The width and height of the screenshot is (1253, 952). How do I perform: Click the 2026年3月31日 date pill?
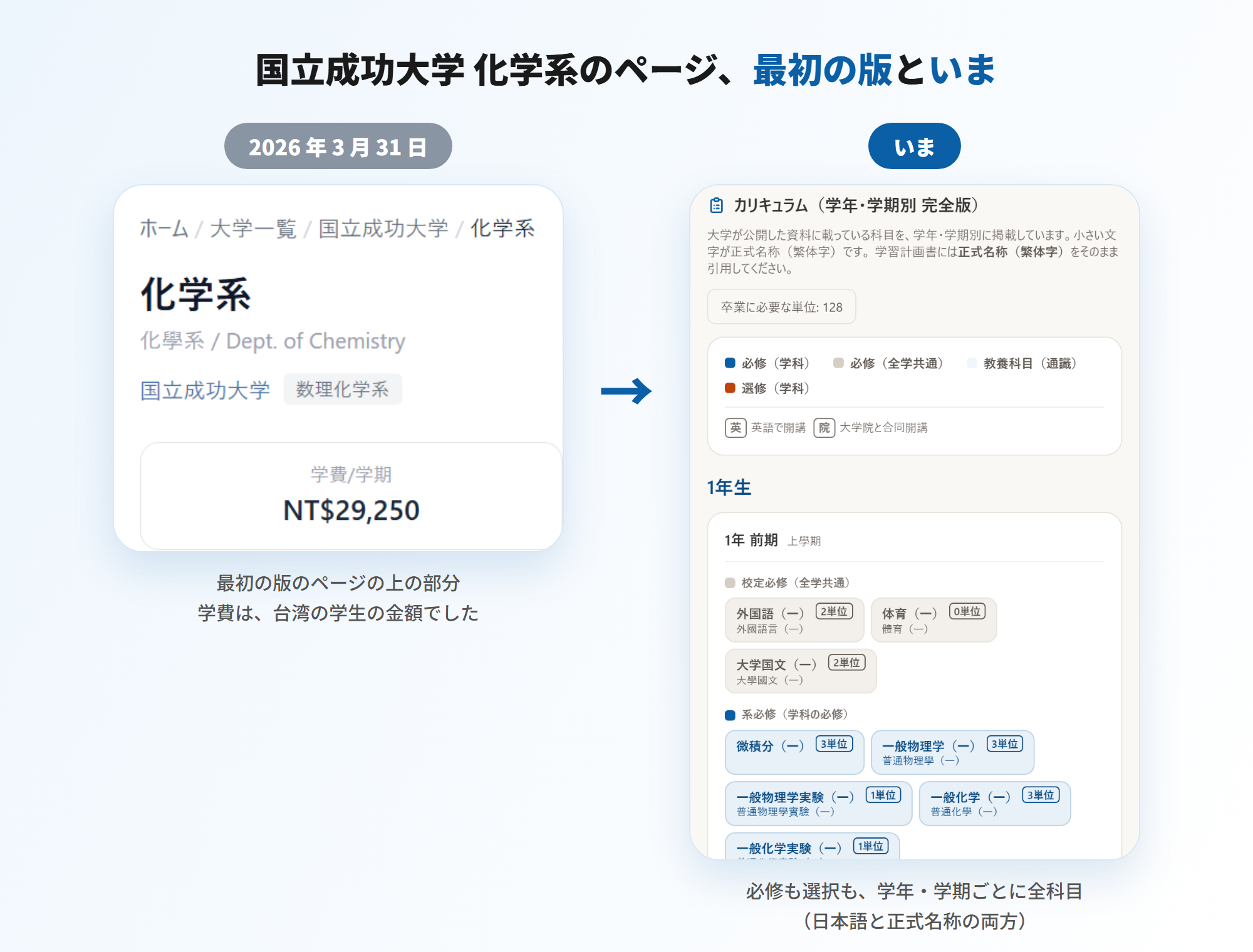pos(338,147)
